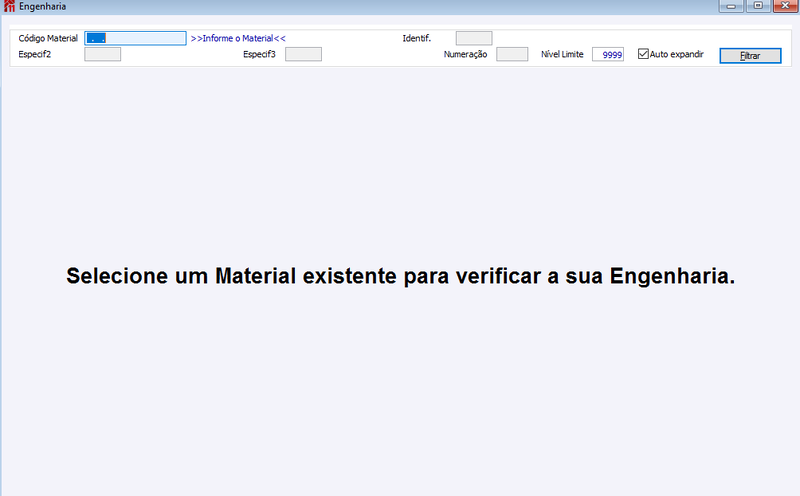800x496 pixels.
Task: Click the Selecione um Material existente message
Action: 401,276
